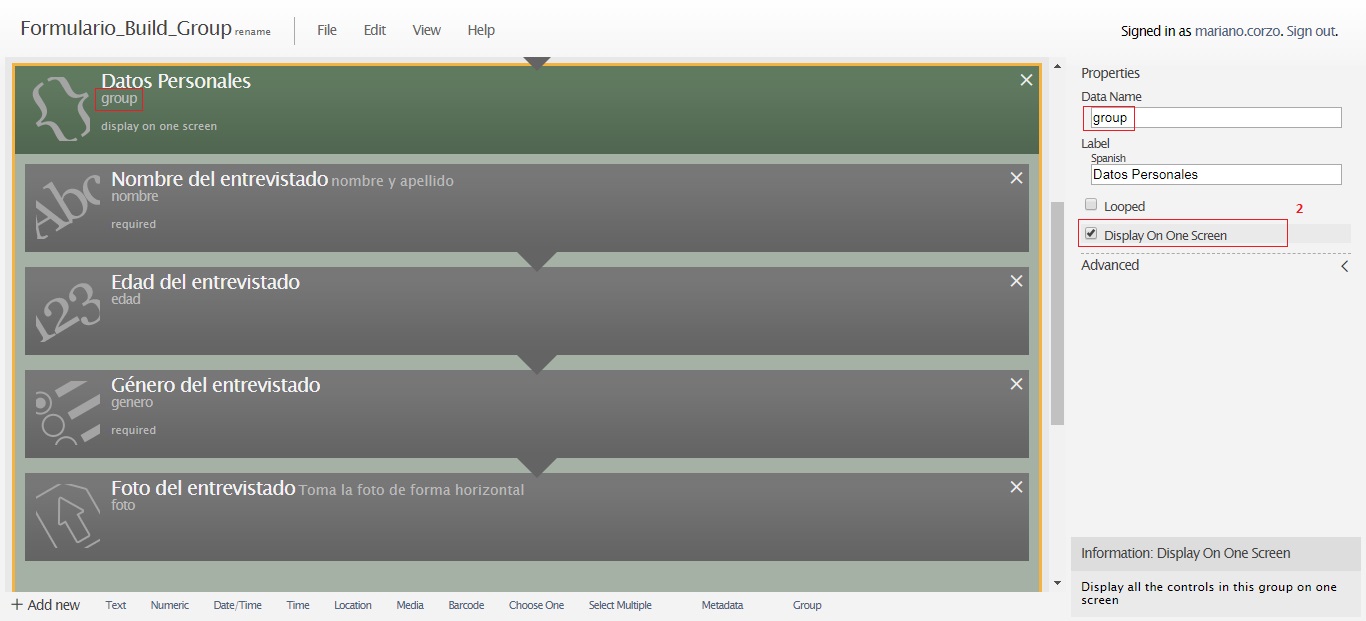Click the scrollbar down arrow
Screen dimensions: 1366x621
click(1058, 583)
